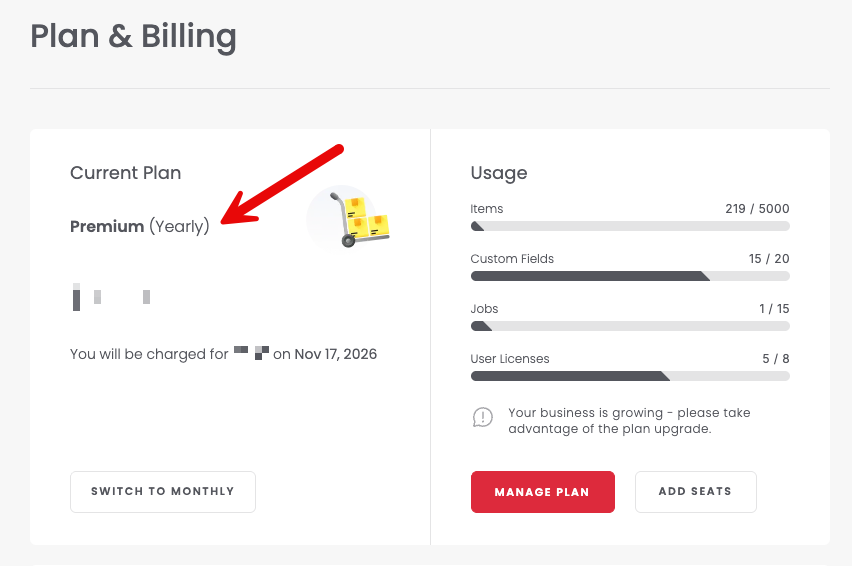The height and width of the screenshot is (566, 852).
Task: Click the Items usage progress bar
Action: pos(630,226)
